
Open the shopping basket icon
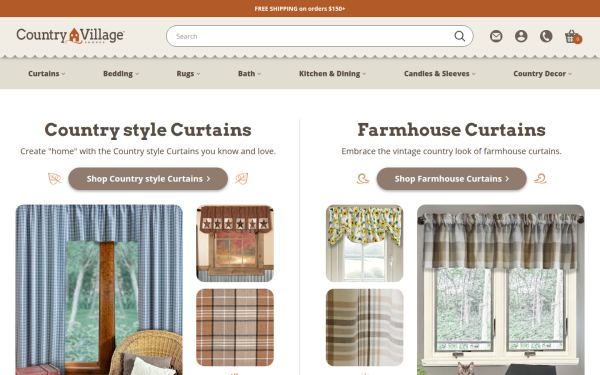(x=573, y=36)
